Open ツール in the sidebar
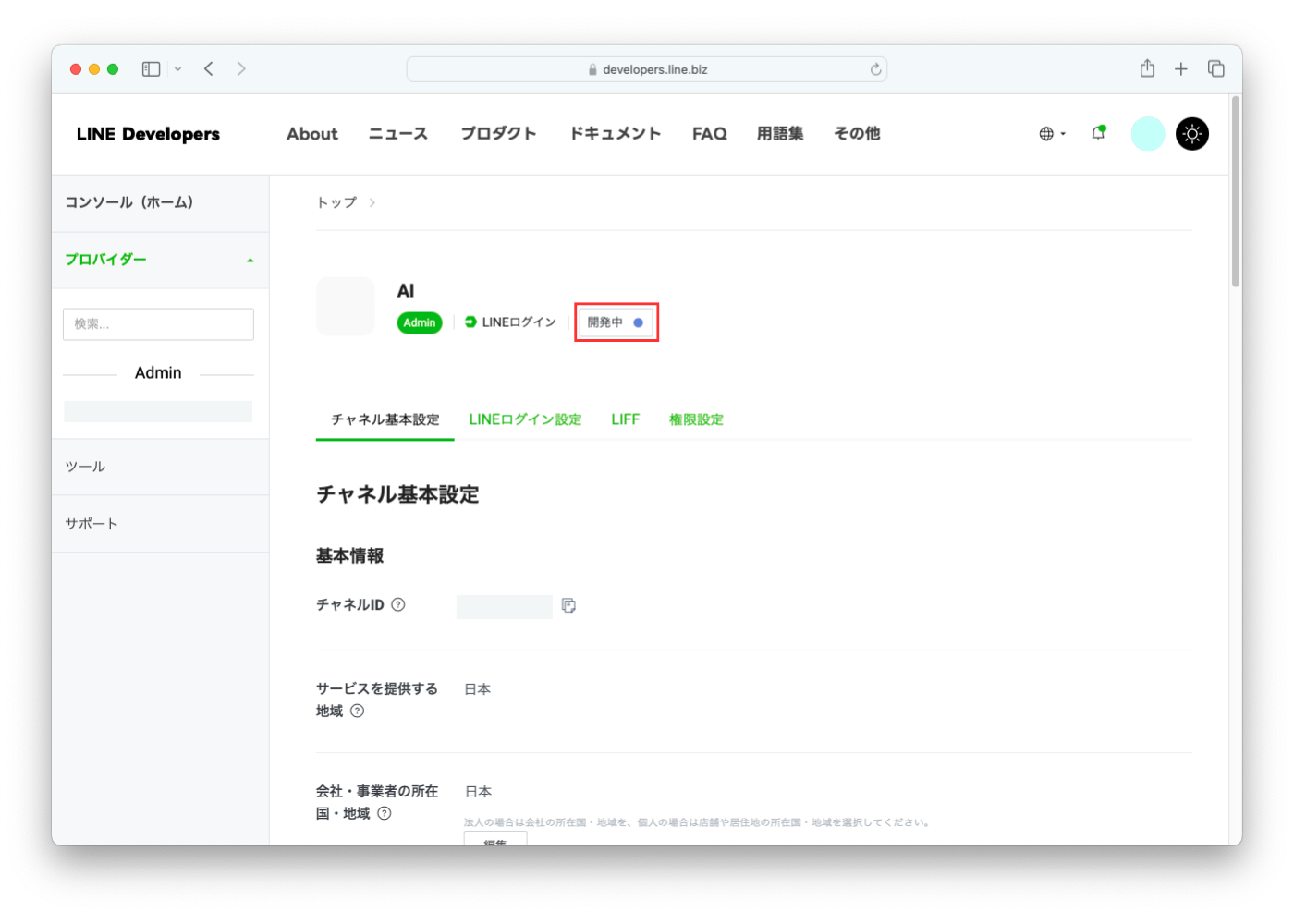 160,467
